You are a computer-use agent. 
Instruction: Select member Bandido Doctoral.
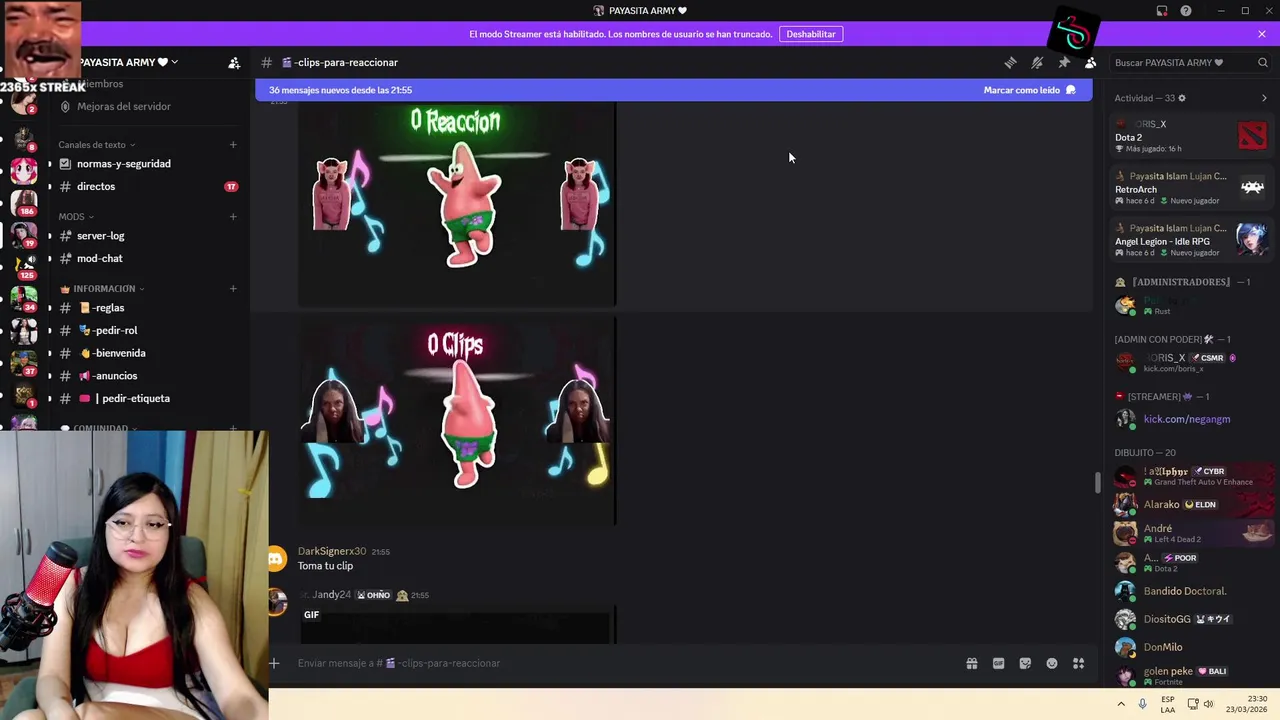1192,591
